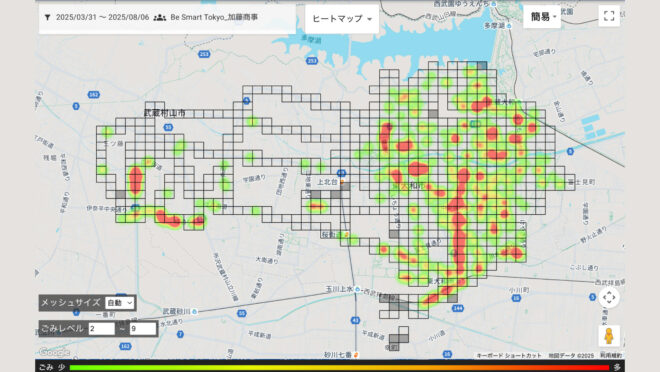Click the 武蔵村山市 city label
660x372 pixels.
click(x=165, y=113)
